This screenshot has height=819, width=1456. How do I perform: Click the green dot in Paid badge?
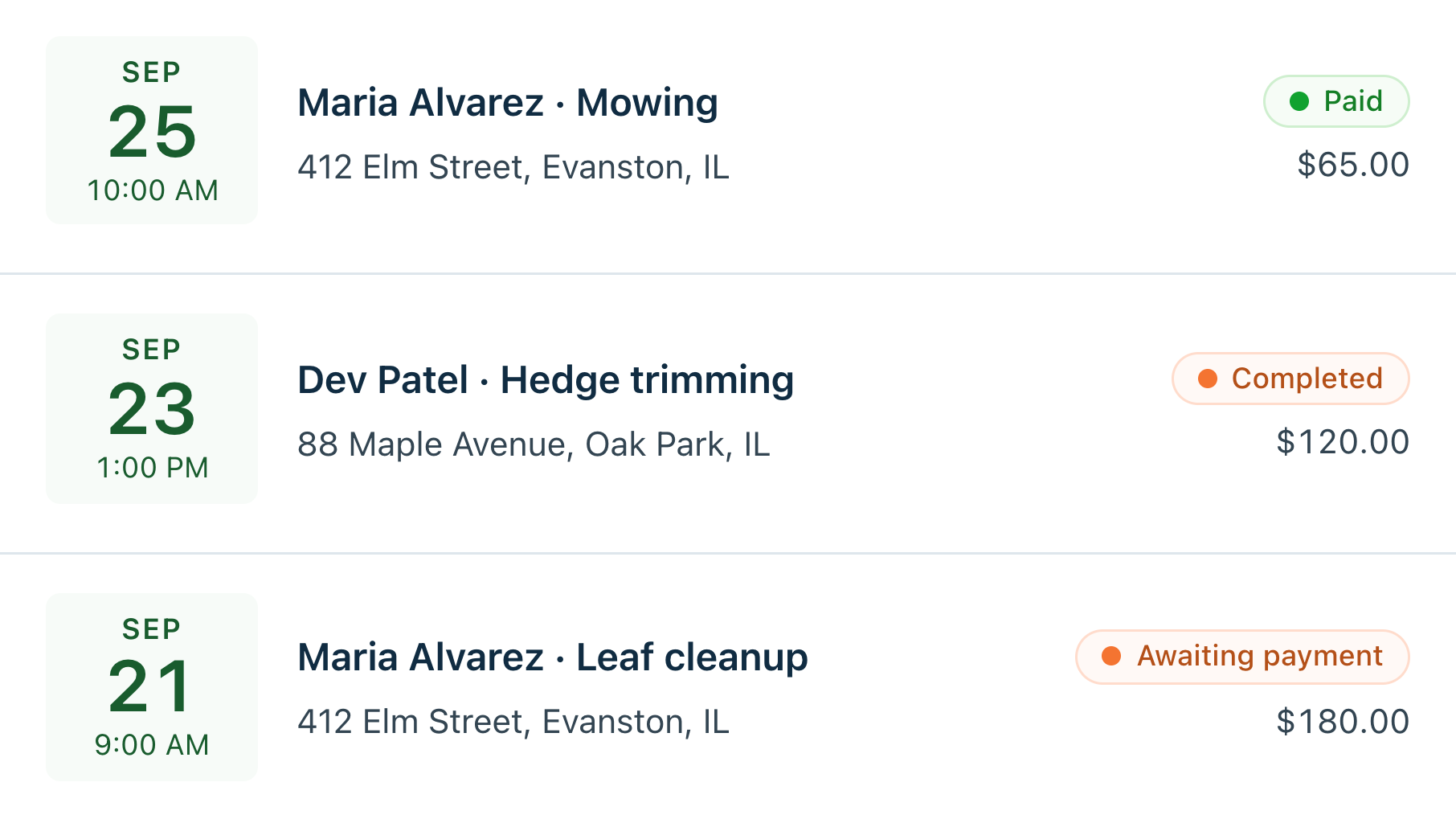(1299, 101)
